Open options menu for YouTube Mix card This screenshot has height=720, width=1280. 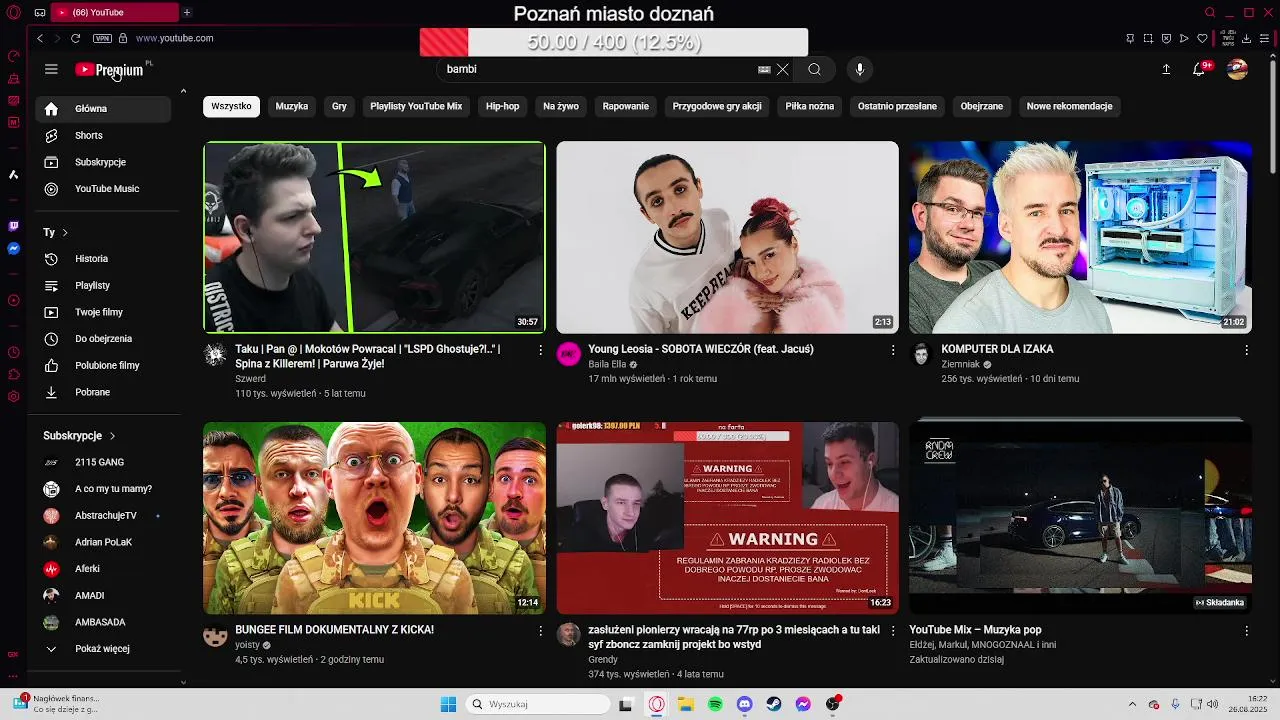click(x=1246, y=631)
